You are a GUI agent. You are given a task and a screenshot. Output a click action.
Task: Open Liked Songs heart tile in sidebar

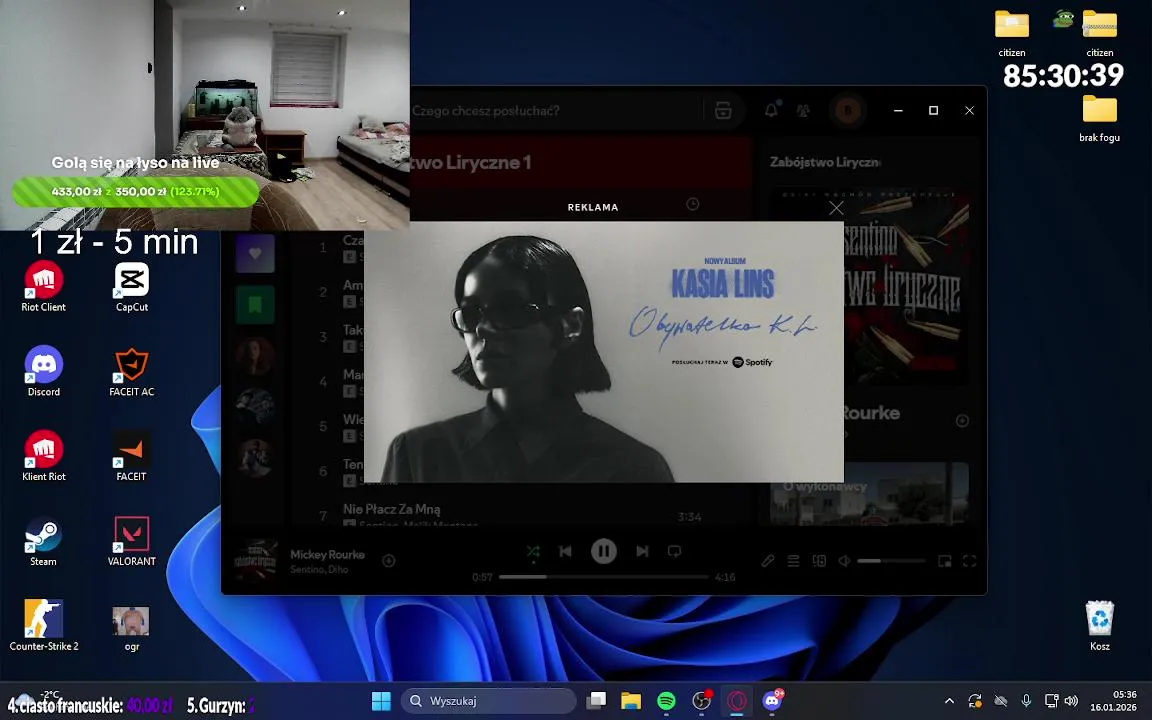[x=255, y=253]
